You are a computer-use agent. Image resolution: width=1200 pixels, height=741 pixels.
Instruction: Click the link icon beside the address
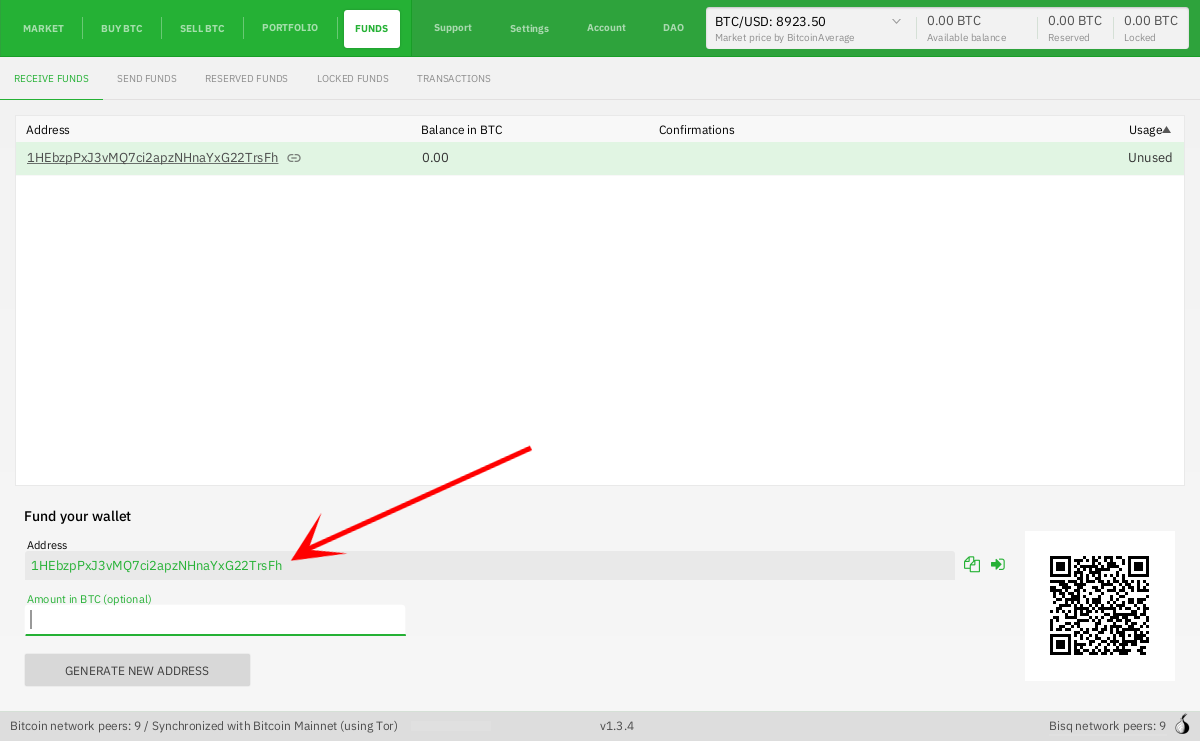click(294, 158)
